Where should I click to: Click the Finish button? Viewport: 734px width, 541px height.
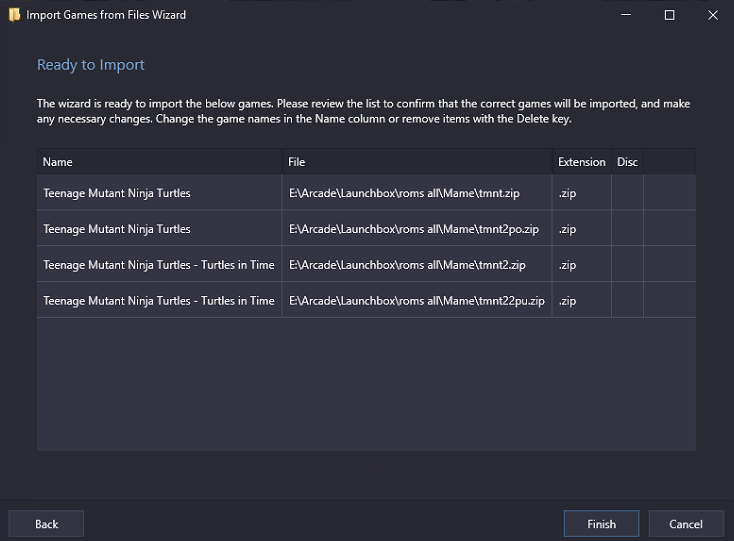click(x=601, y=524)
